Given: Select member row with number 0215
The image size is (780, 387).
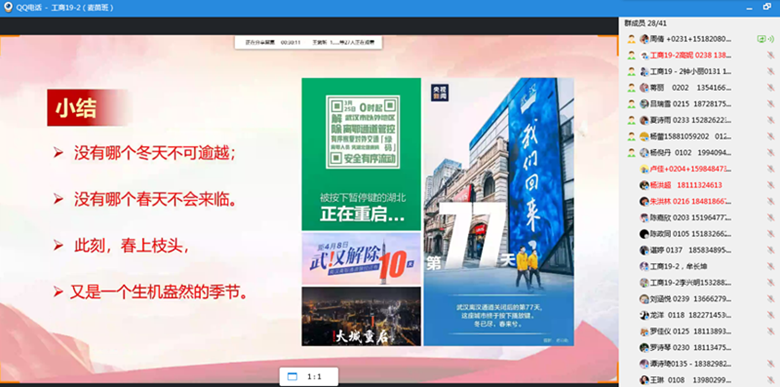Looking at the screenshot, I should tap(699, 104).
